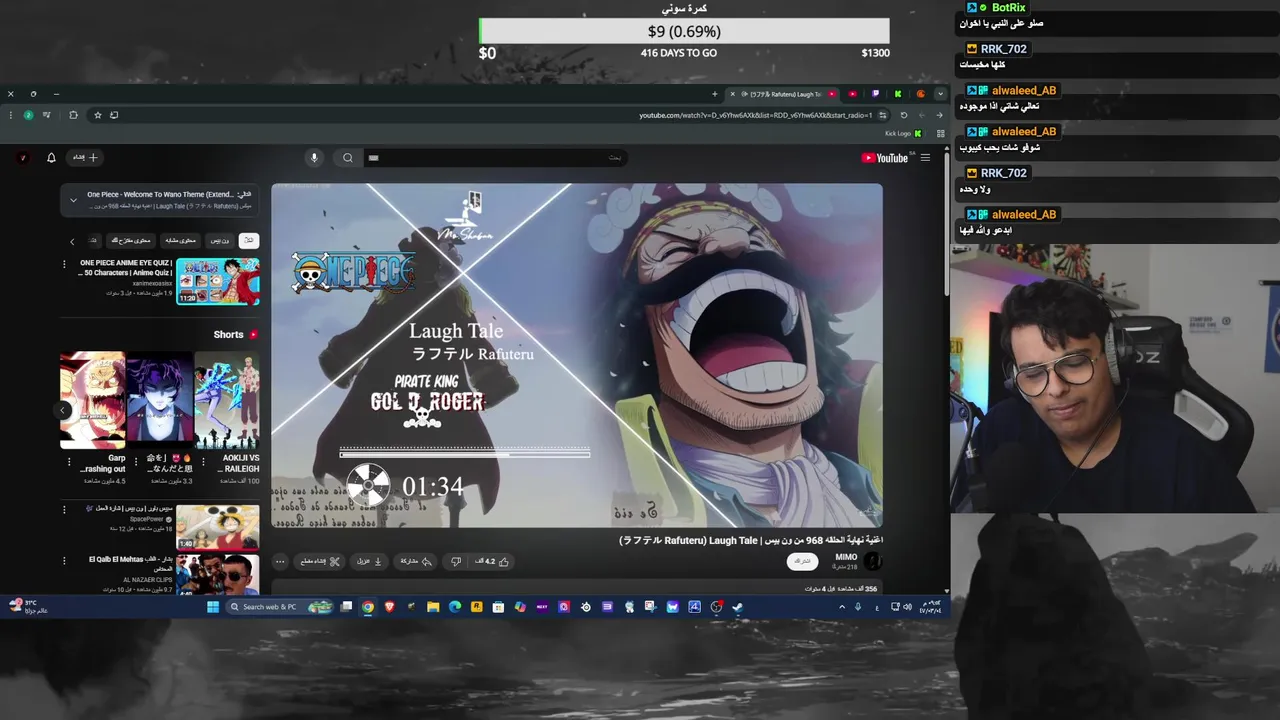1280x720 pixels.
Task: Open File Explorer from taskbar
Action: [x=433, y=607]
